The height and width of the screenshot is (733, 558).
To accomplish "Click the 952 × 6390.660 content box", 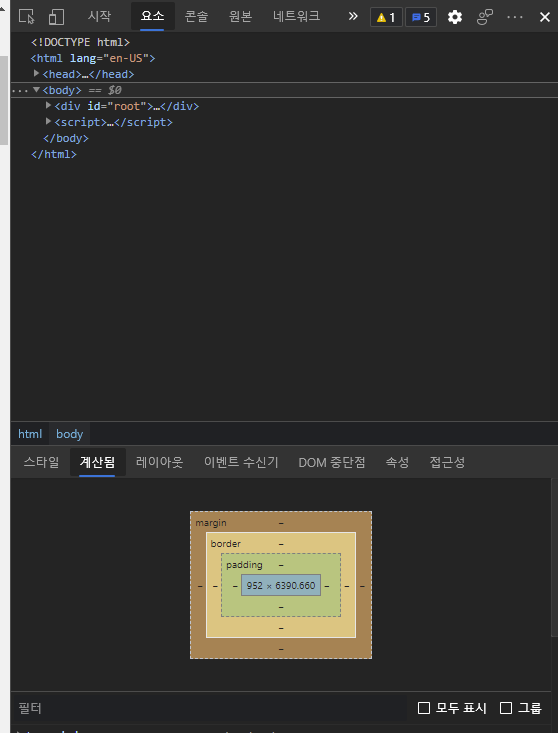I will (281, 585).
